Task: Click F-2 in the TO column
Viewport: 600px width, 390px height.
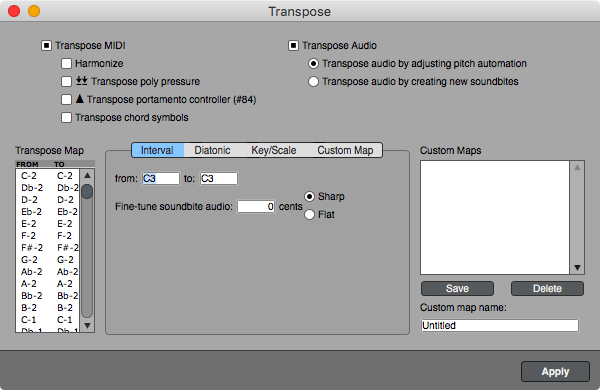Action: click(x=64, y=236)
